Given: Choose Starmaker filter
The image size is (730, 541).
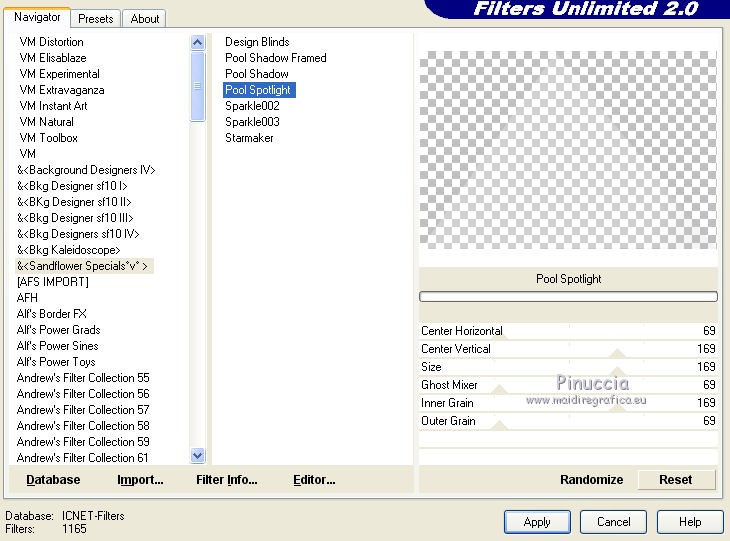Looking at the screenshot, I should [x=249, y=138].
